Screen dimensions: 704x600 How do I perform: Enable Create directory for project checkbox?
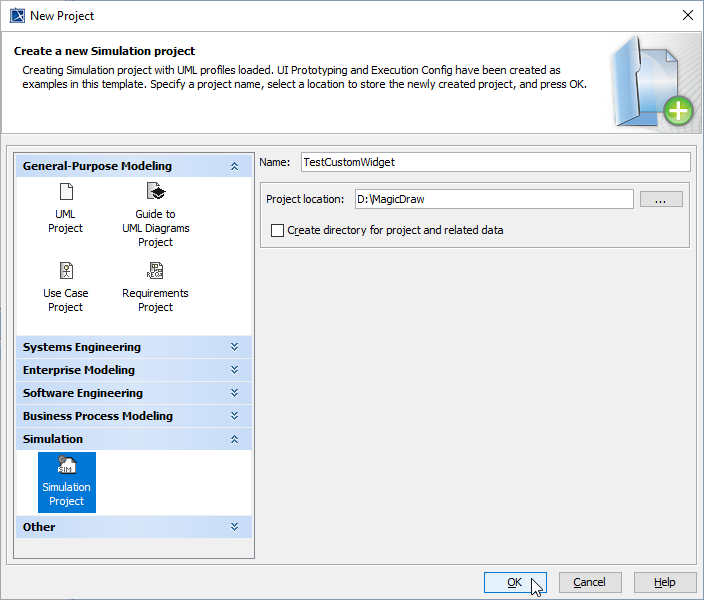click(x=277, y=230)
